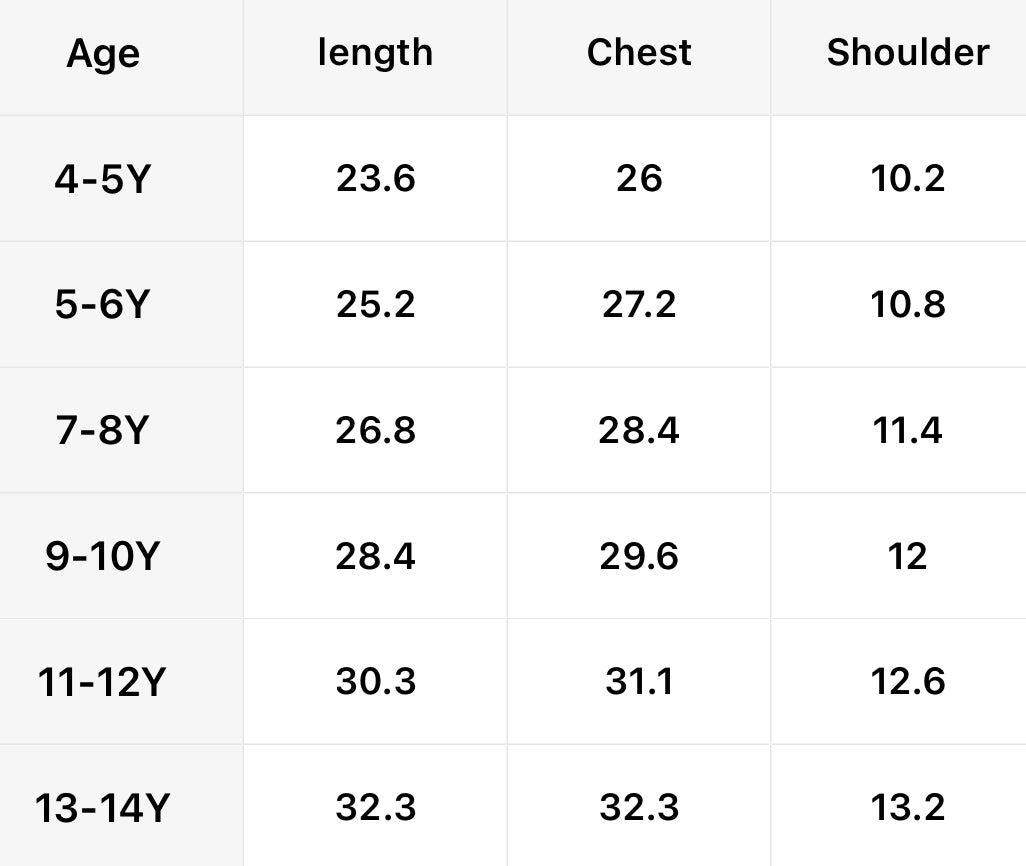The height and width of the screenshot is (866, 1026).
Task: Click the 13.2 shoulder cell
Action: coord(907,808)
